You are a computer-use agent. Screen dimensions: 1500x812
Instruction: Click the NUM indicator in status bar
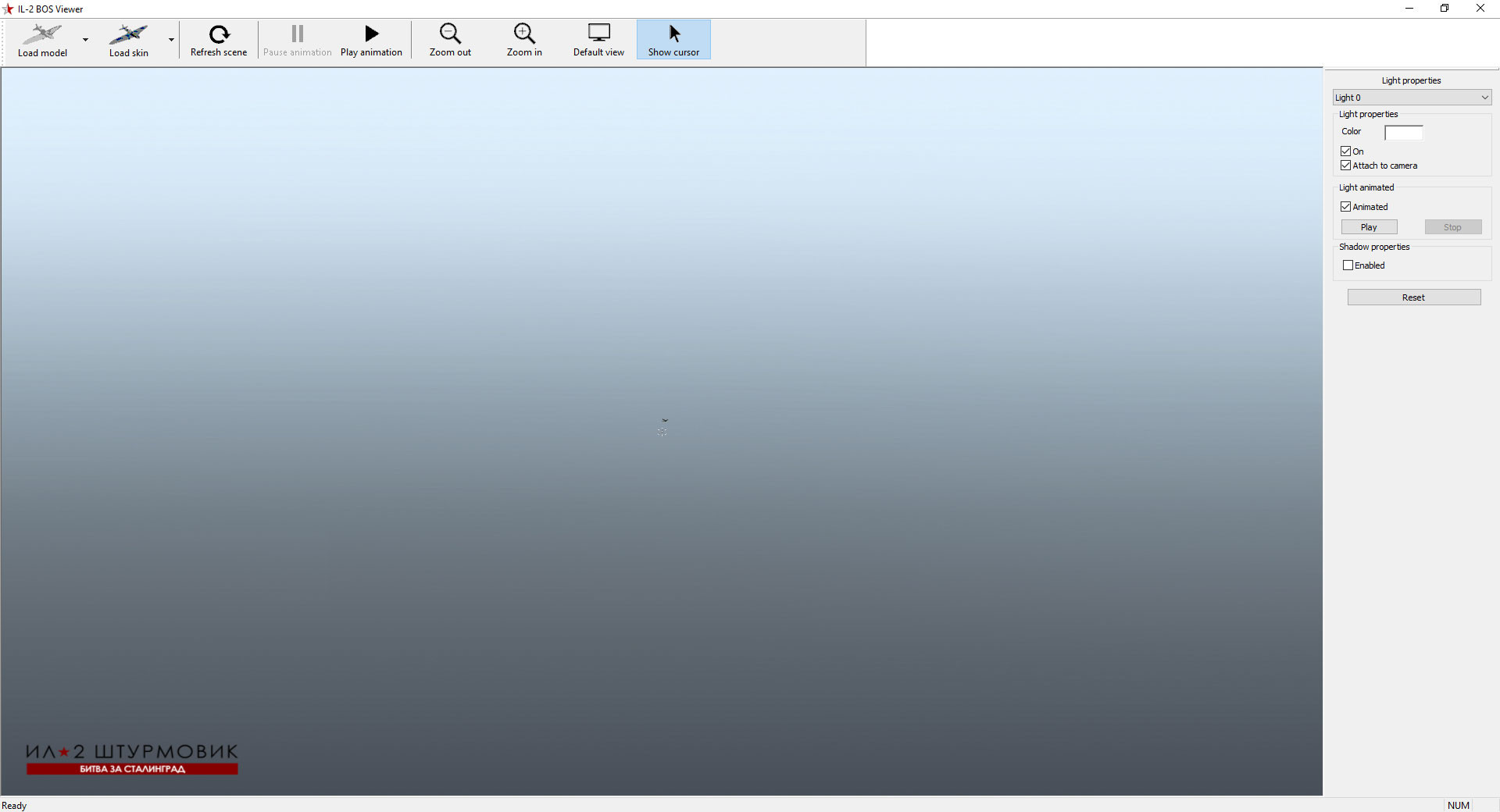(x=1458, y=806)
